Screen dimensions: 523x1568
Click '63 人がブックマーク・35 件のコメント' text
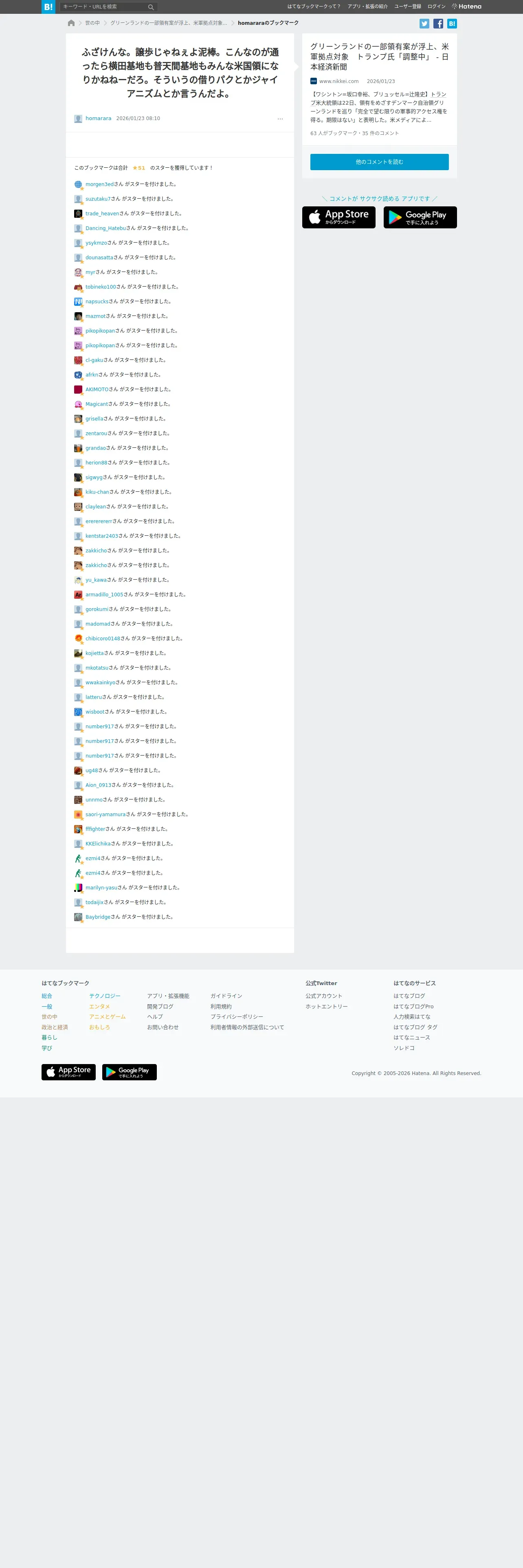pyautogui.click(x=354, y=133)
